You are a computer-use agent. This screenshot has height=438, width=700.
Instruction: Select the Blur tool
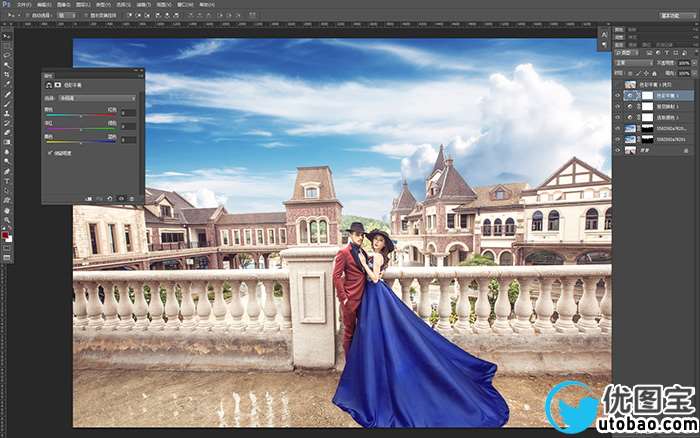click(7, 152)
